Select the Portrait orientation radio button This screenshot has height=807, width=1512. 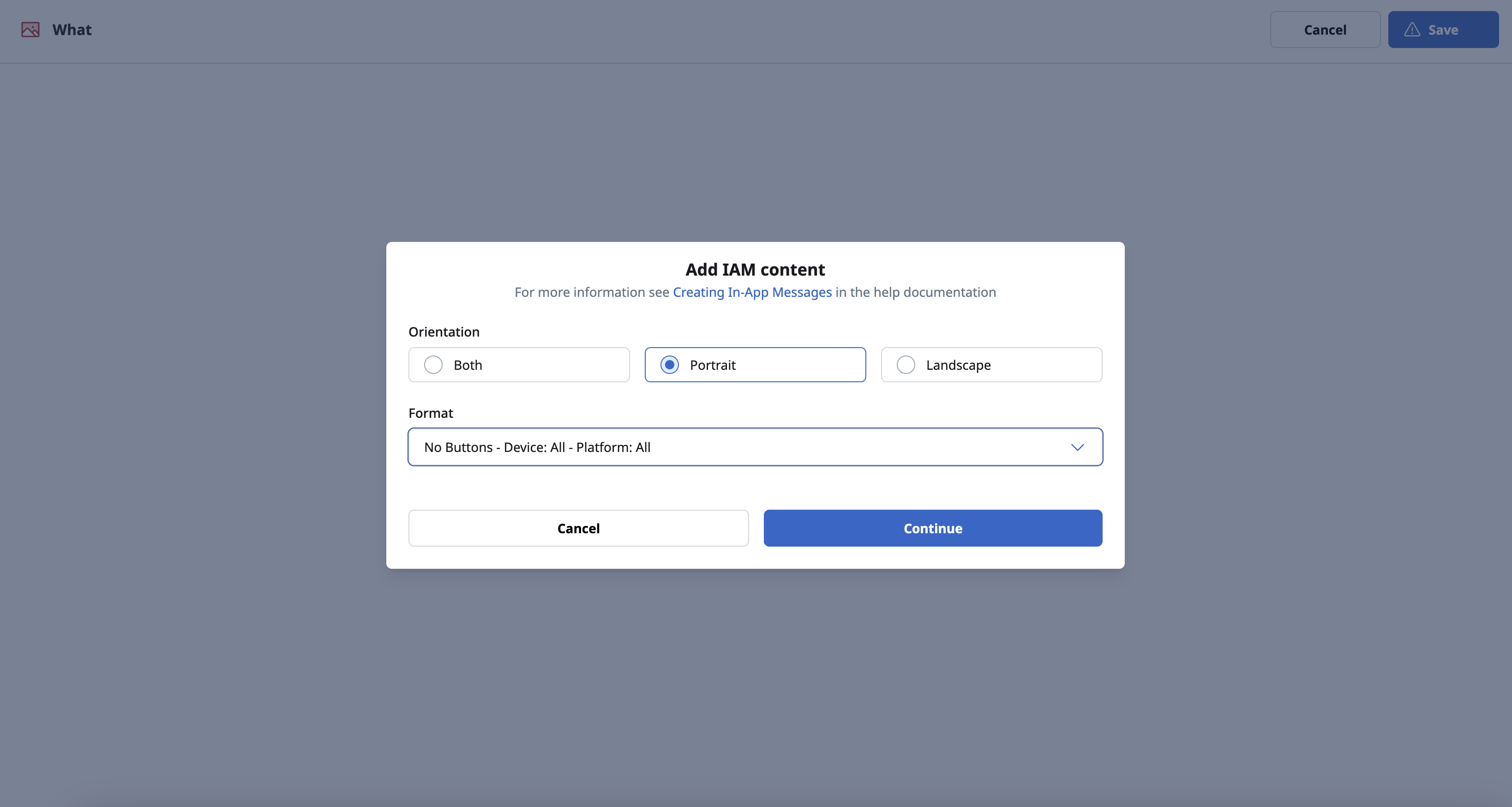669,365
